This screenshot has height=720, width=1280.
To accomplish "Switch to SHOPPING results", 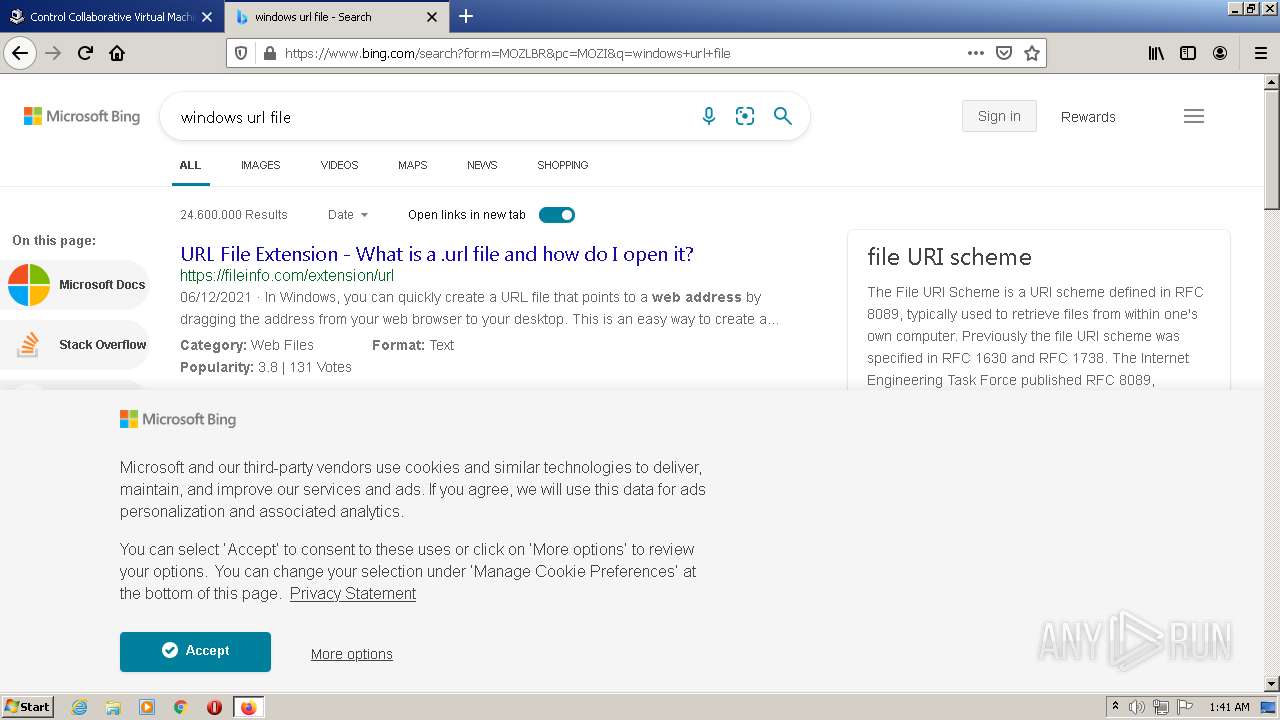I will pyautogui.click(x=562, y=165).
